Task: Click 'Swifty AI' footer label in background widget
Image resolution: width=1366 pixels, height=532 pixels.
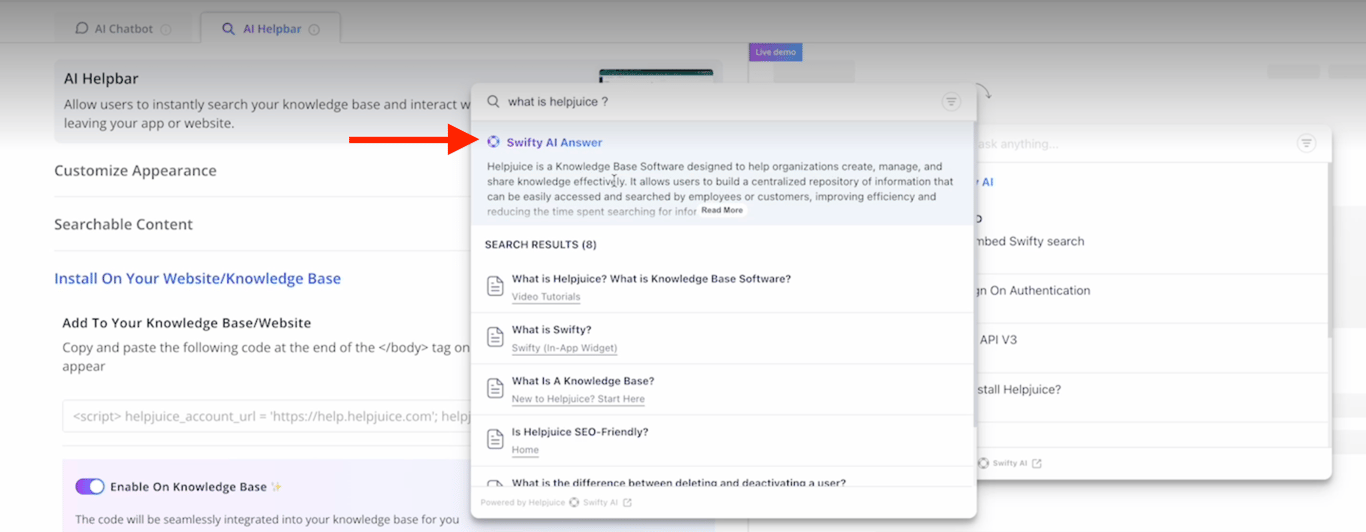Action: 1010,464
